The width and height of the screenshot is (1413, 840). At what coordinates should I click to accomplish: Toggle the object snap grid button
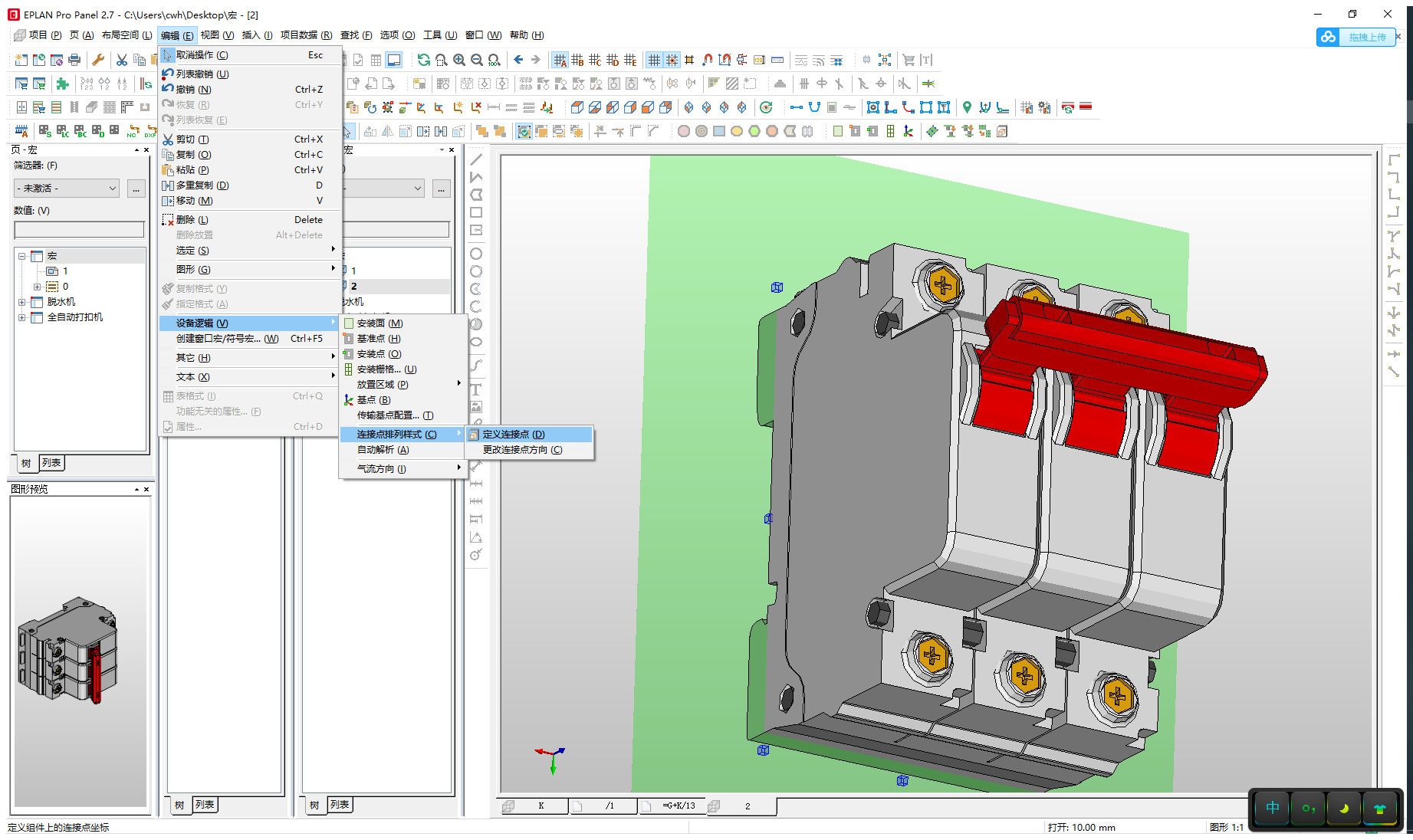tap(672, 60)
